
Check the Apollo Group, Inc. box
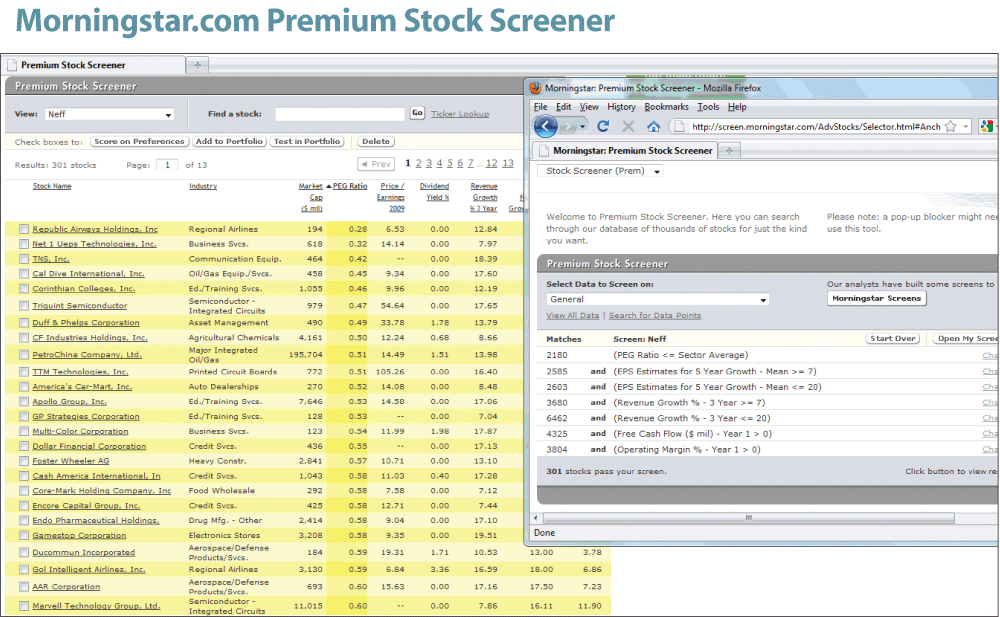coord(24,401)
